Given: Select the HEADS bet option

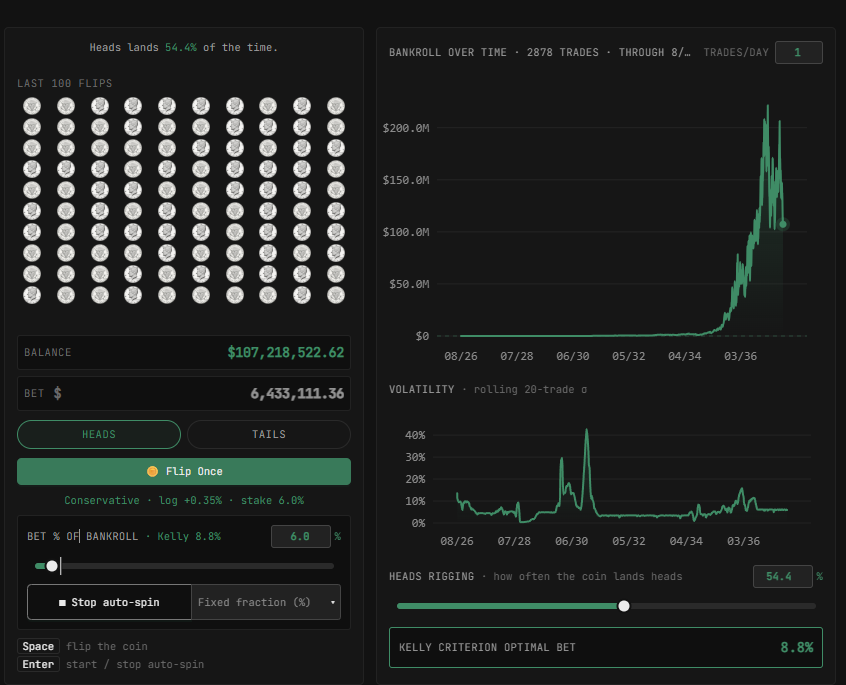Looking at the screenshot, I should tap(99, 434).
